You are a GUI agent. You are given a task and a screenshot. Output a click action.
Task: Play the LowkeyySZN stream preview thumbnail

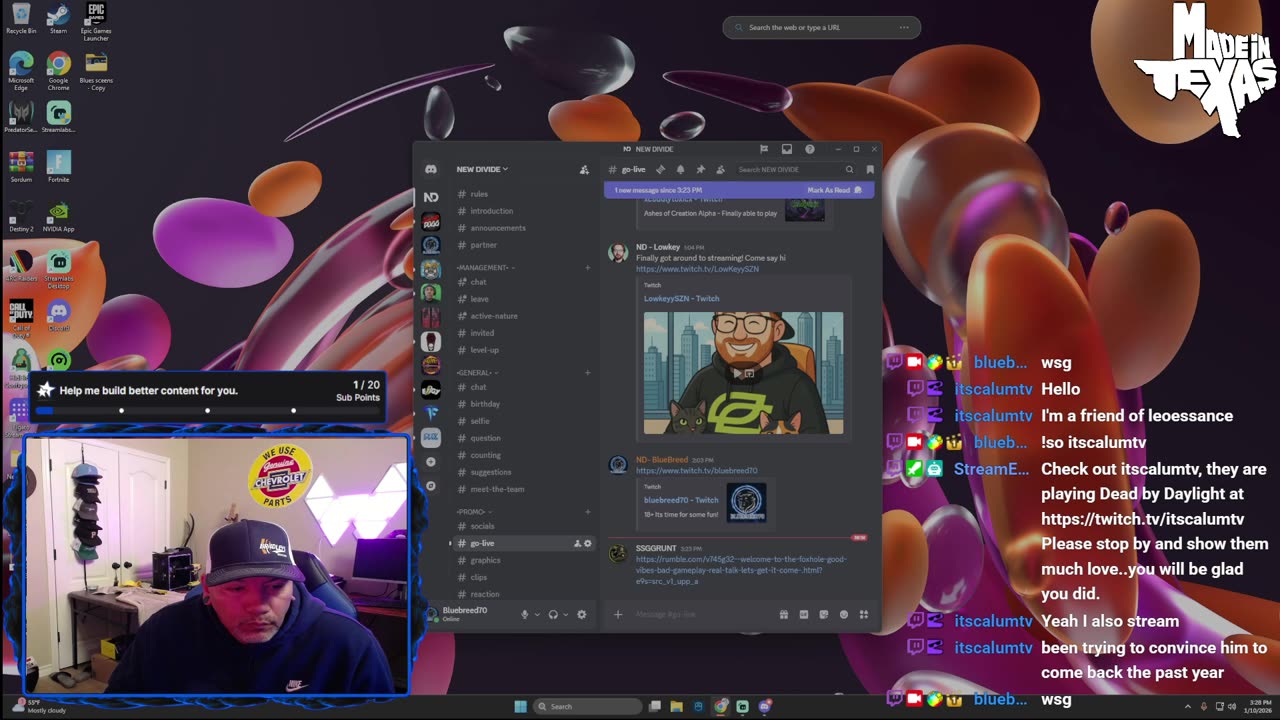(743, 373)
